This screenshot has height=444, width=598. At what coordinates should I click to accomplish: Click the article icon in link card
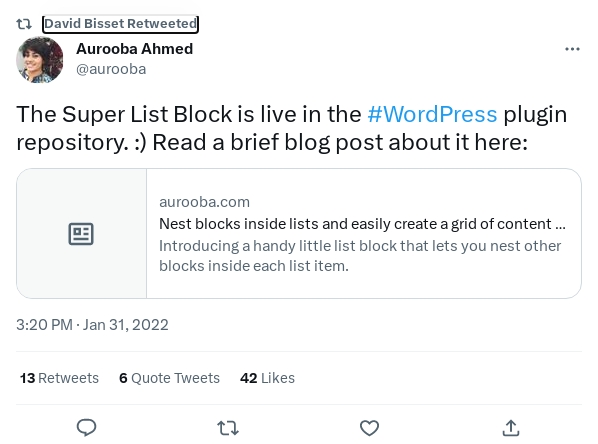pyautogui.click(x=81, y=233)
